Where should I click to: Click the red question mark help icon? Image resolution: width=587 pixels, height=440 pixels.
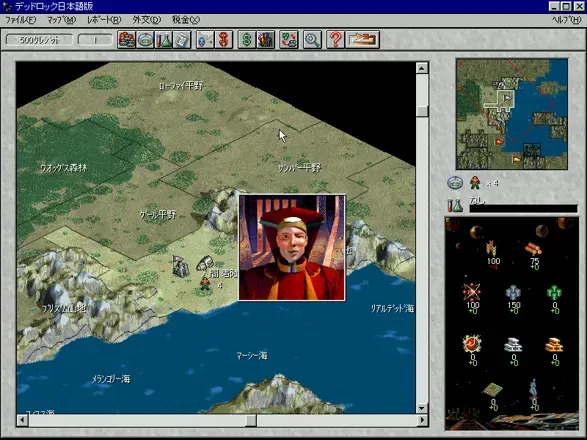[x=335, y=40]
